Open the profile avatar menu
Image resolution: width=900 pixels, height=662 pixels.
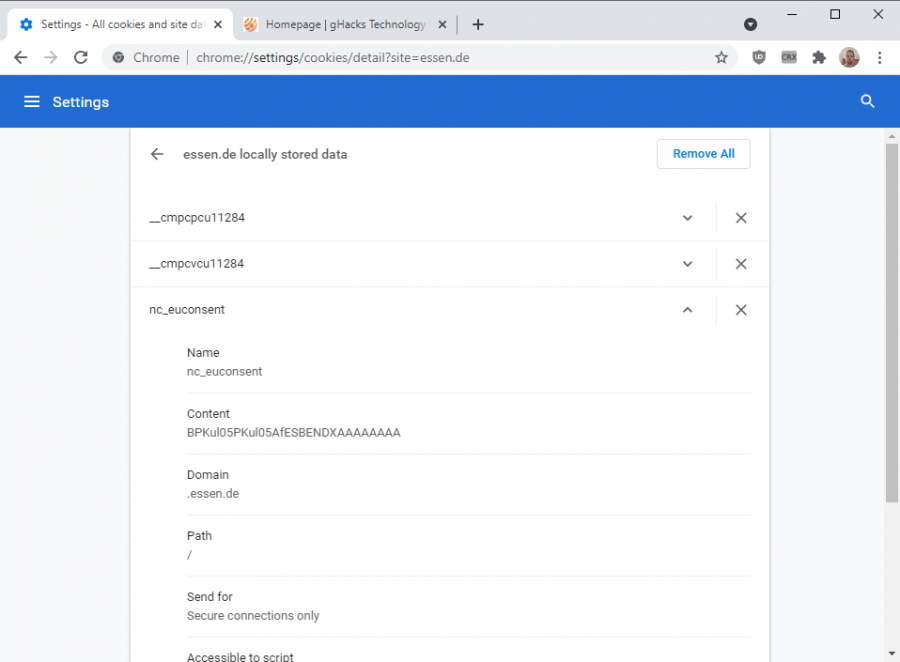[x=849, y=57]
